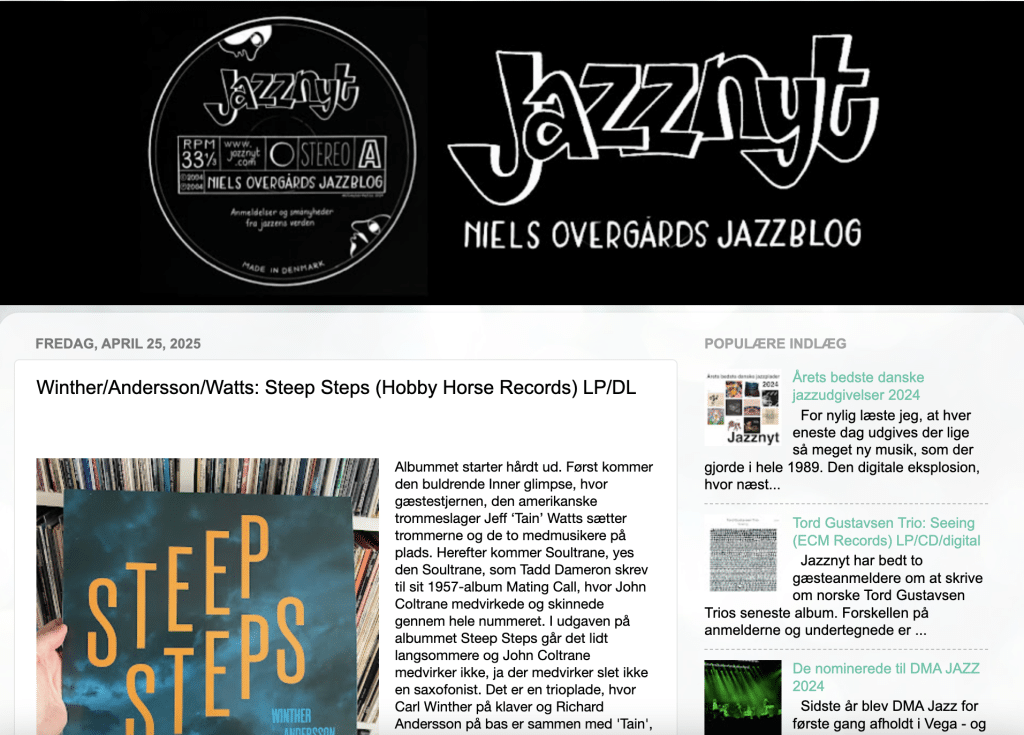1024x735 pixels.
Task: Click the Populære indlæg sidebar heading
Action: pos(775,344)
